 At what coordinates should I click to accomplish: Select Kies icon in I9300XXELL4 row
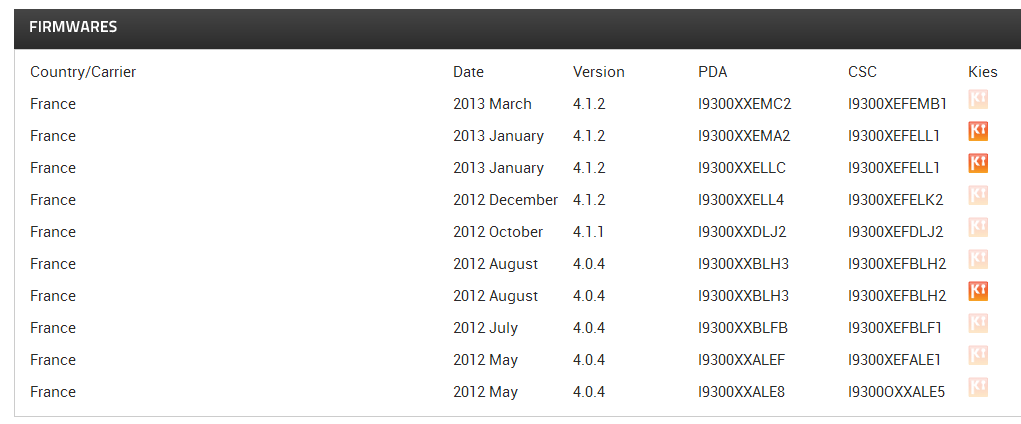(978, 195)
